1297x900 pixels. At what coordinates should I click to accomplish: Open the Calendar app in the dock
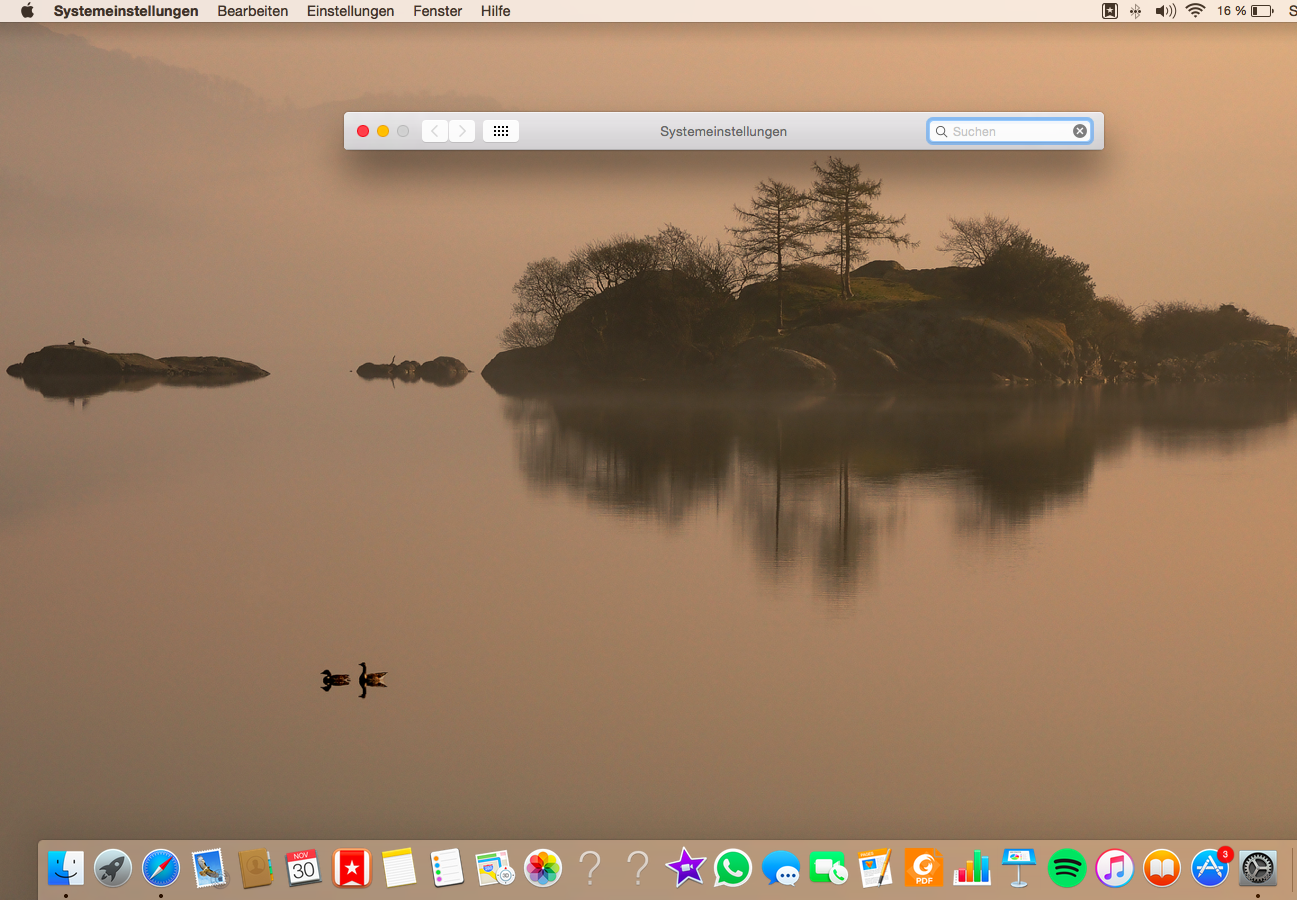[303, 867]
